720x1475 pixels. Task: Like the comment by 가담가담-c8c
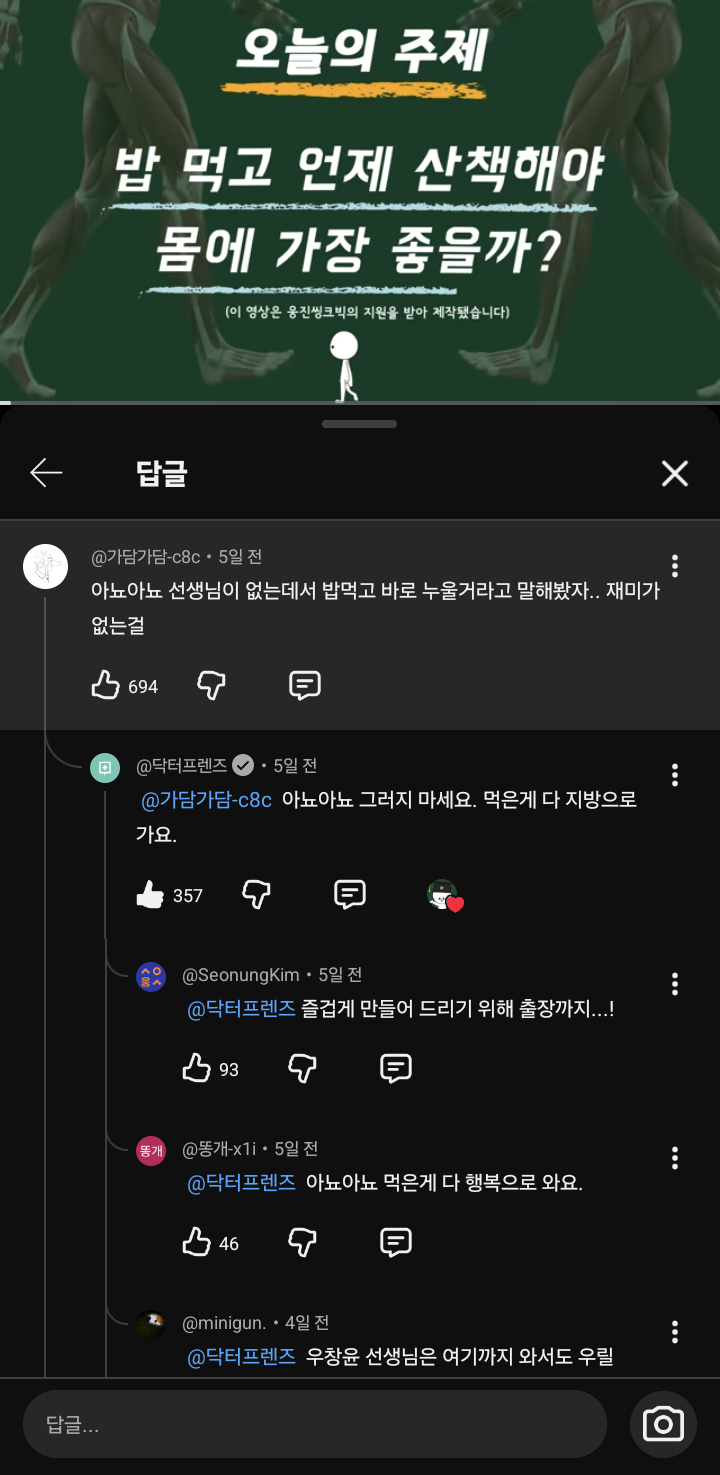106,686
